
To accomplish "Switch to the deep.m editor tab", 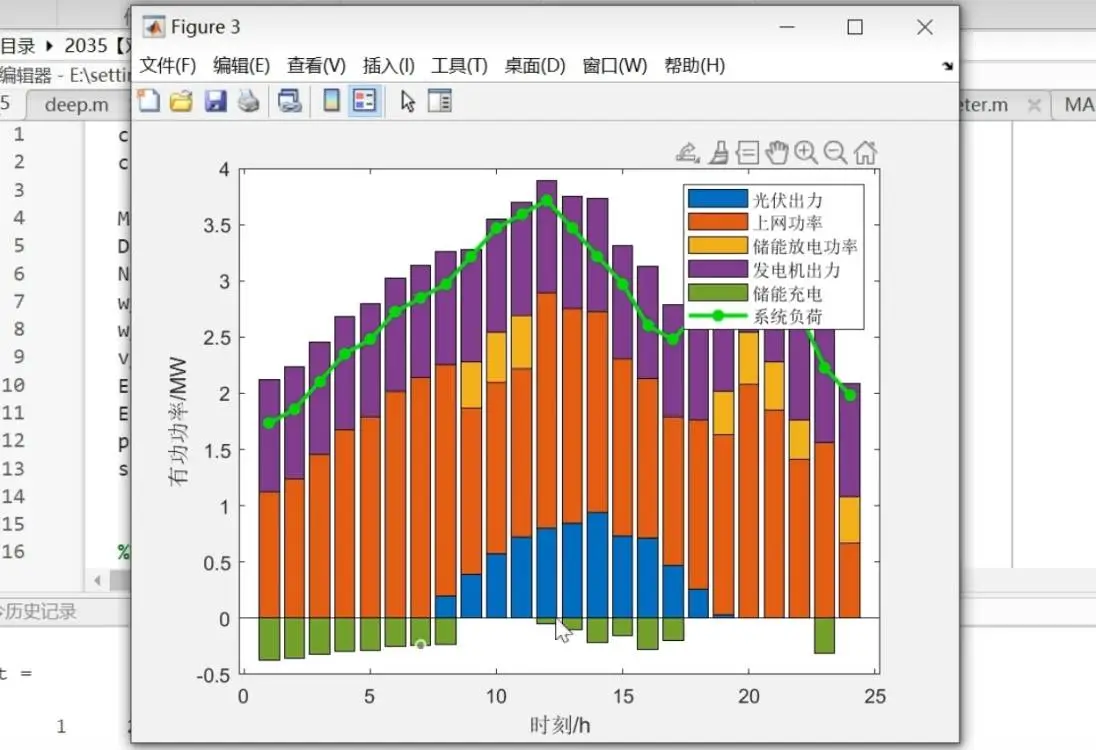I will (77, 105).
